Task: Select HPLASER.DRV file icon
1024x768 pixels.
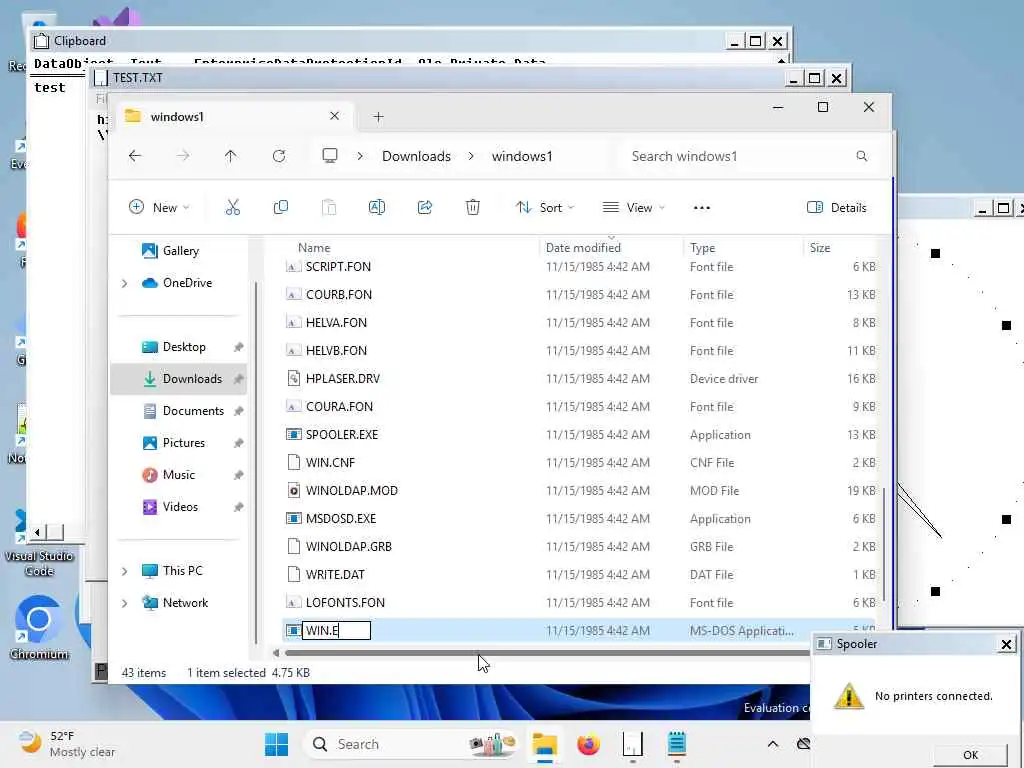Action: [x=294, y=378]
